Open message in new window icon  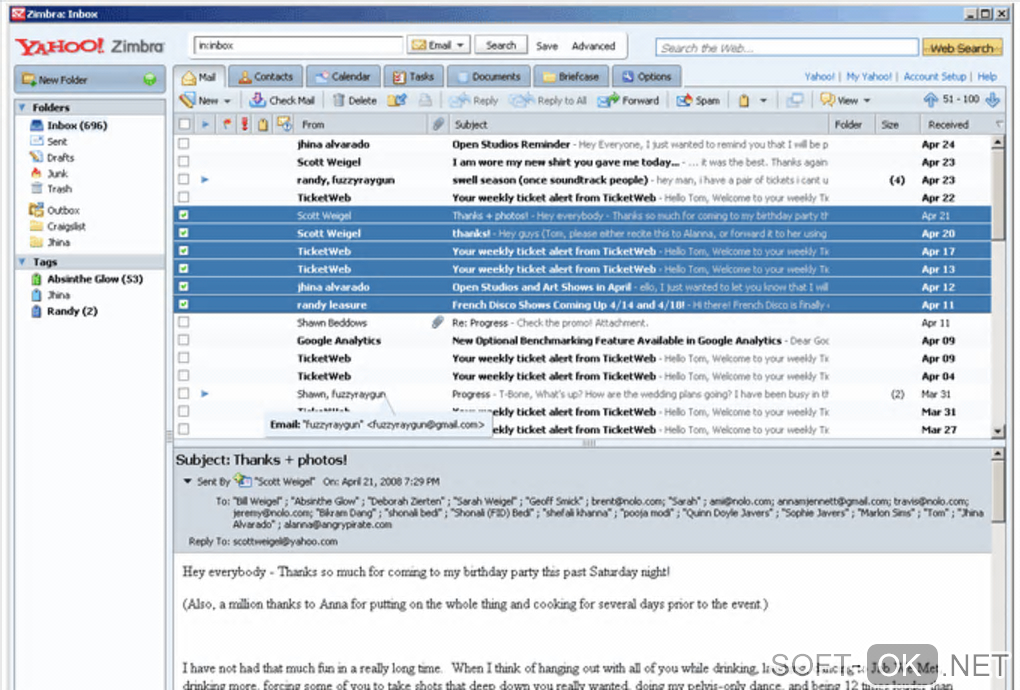(794, 100)
